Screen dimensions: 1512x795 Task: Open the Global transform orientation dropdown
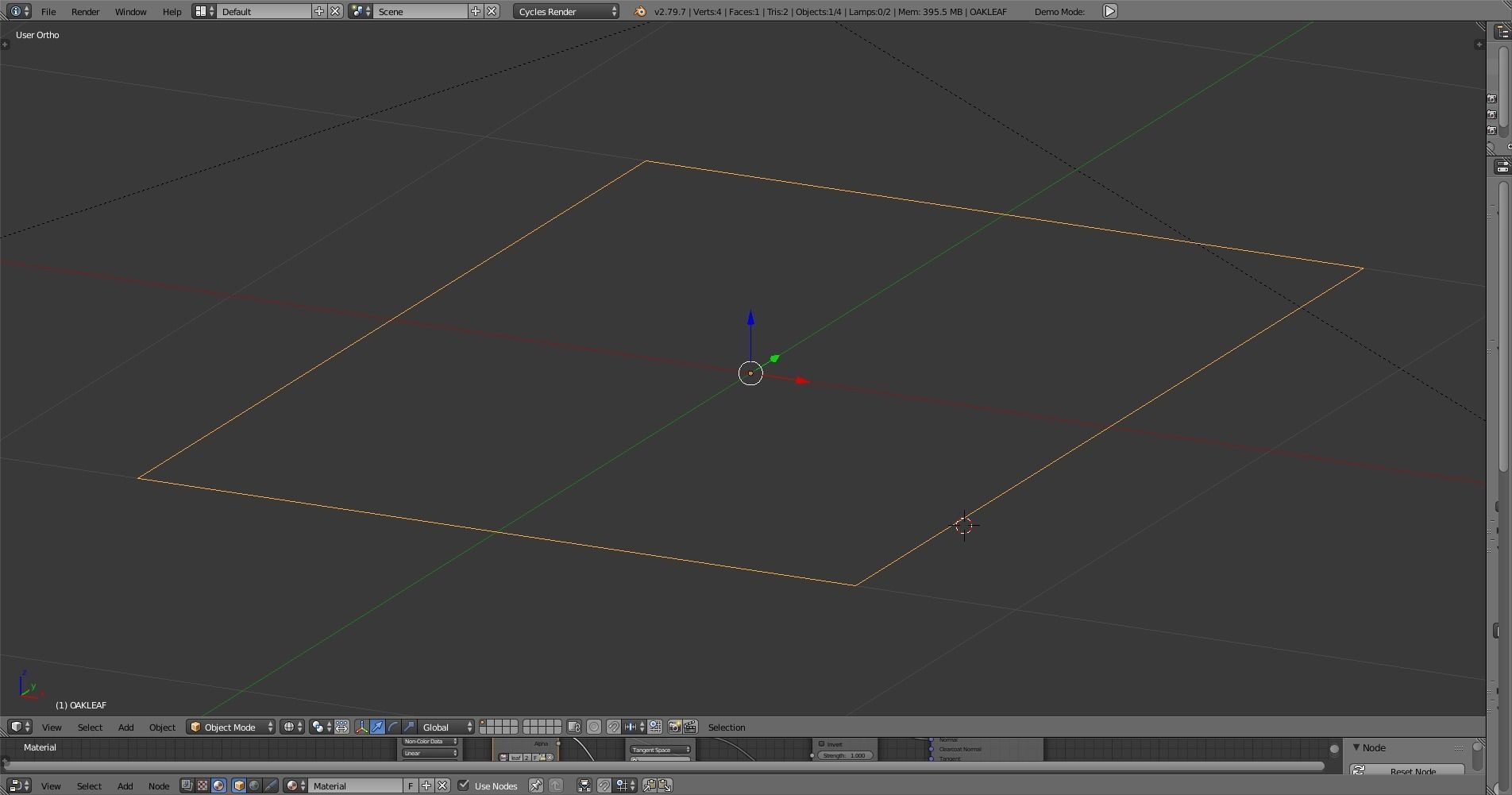click(x=446, y=727)
